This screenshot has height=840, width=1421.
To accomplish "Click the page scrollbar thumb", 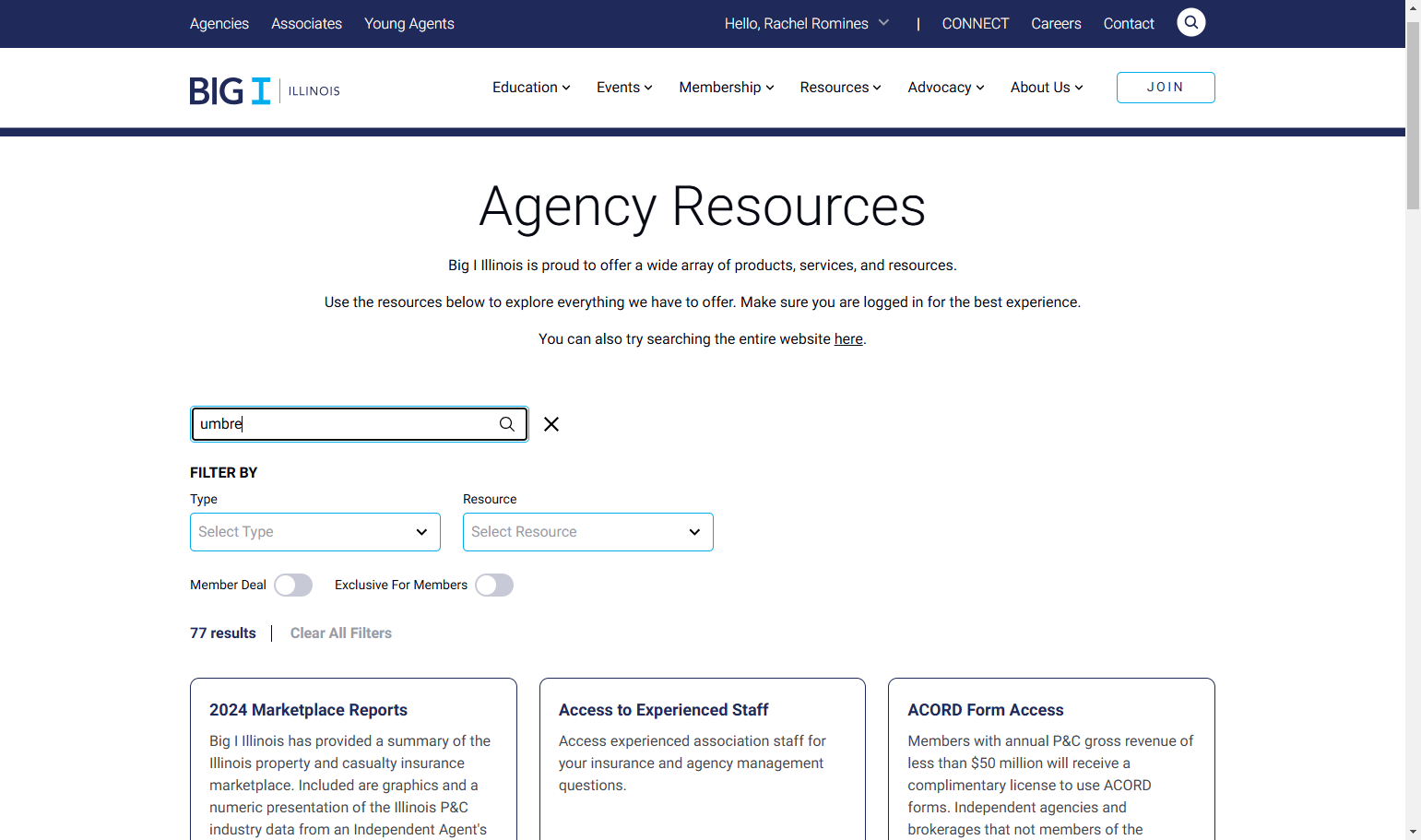I will (1413, 115).
